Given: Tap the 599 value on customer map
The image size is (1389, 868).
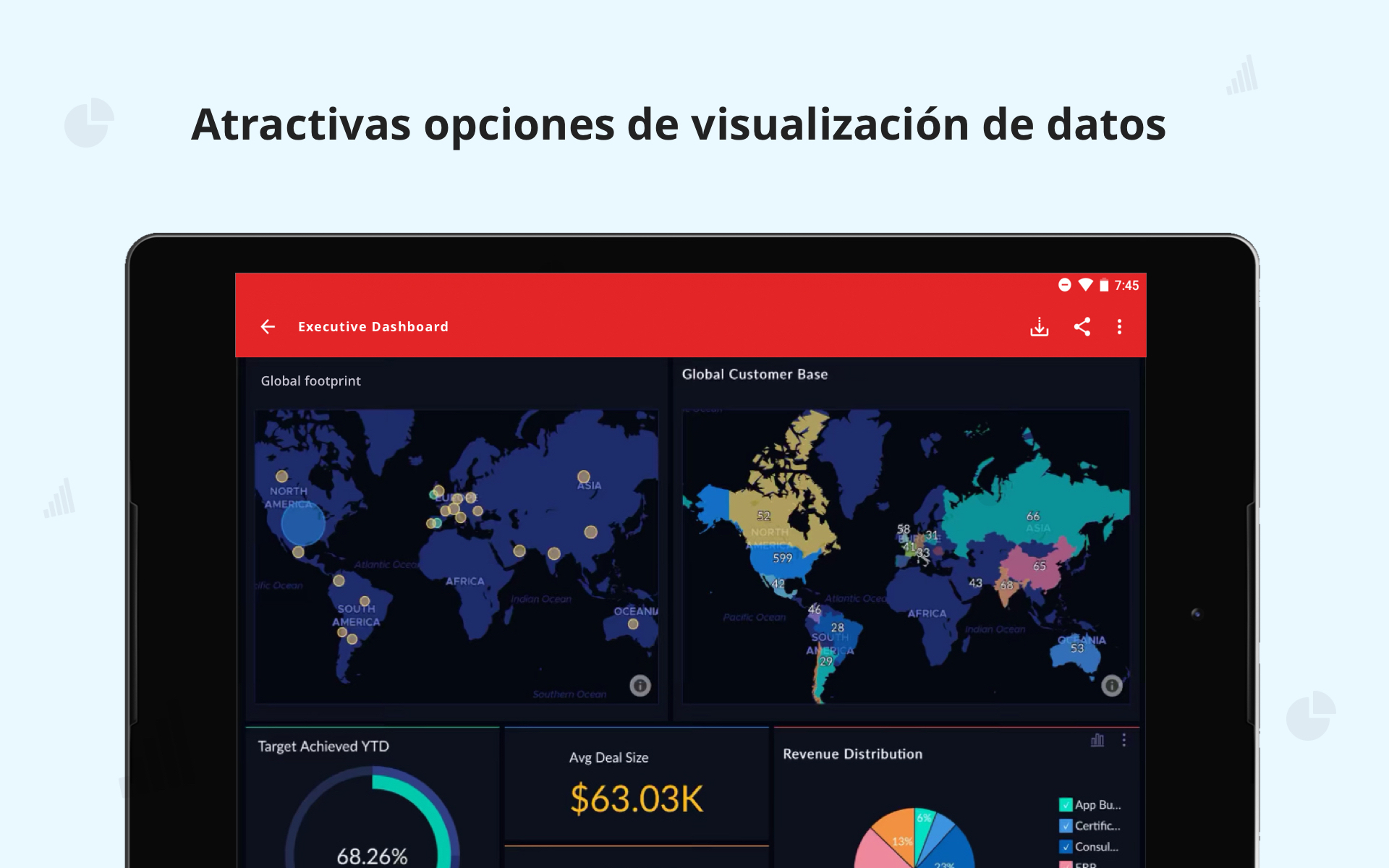Looking at the screenshot, I should pos(782,558).
